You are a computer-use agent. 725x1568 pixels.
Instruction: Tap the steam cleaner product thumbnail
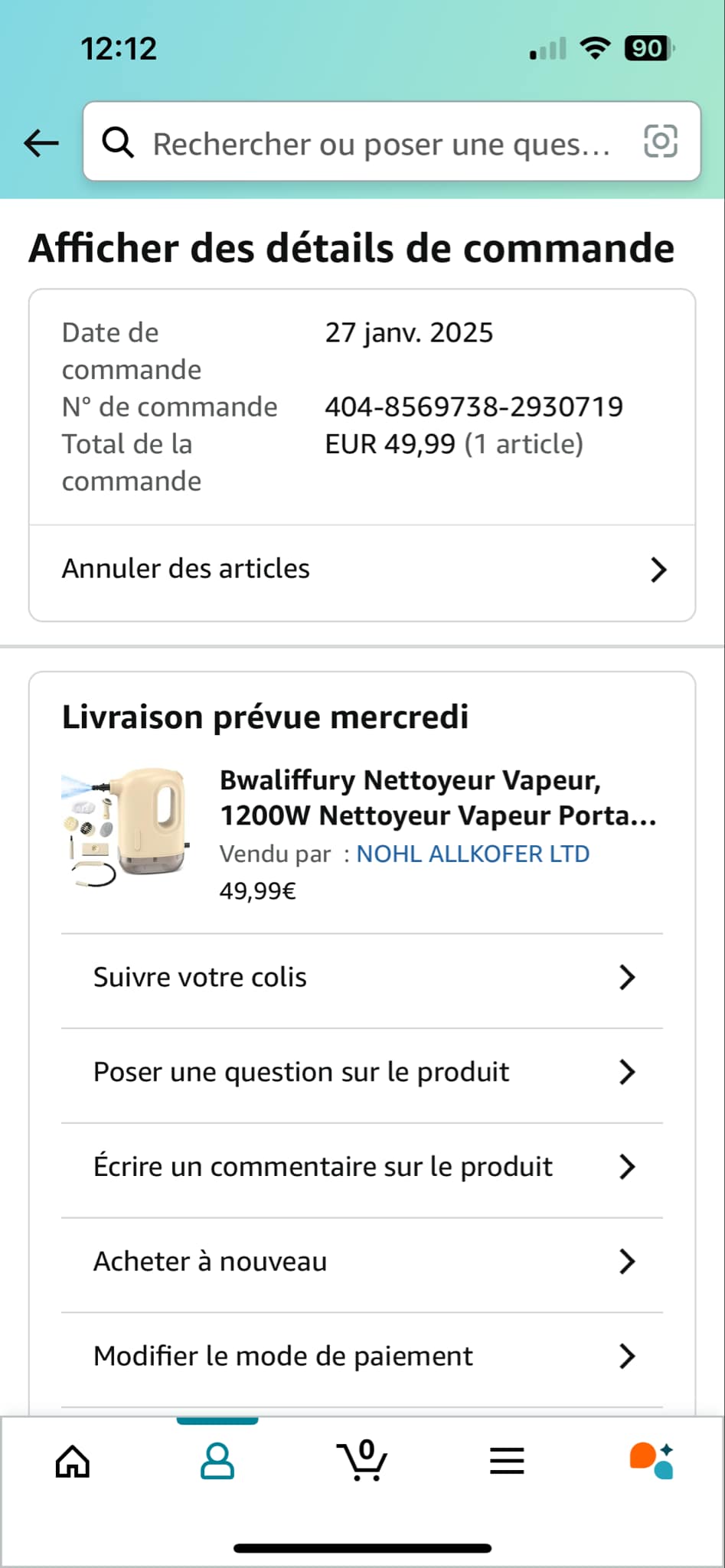(126, 827)
